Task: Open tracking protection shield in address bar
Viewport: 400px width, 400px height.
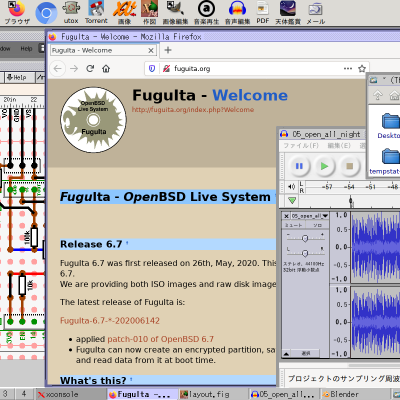Action: 152,69
